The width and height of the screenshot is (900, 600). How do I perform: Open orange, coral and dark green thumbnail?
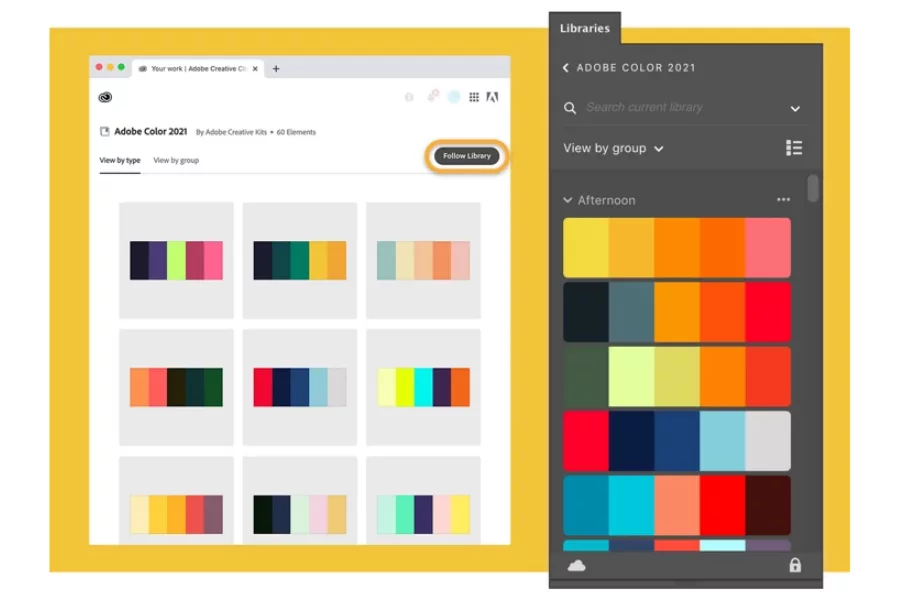tap(176, 388)
